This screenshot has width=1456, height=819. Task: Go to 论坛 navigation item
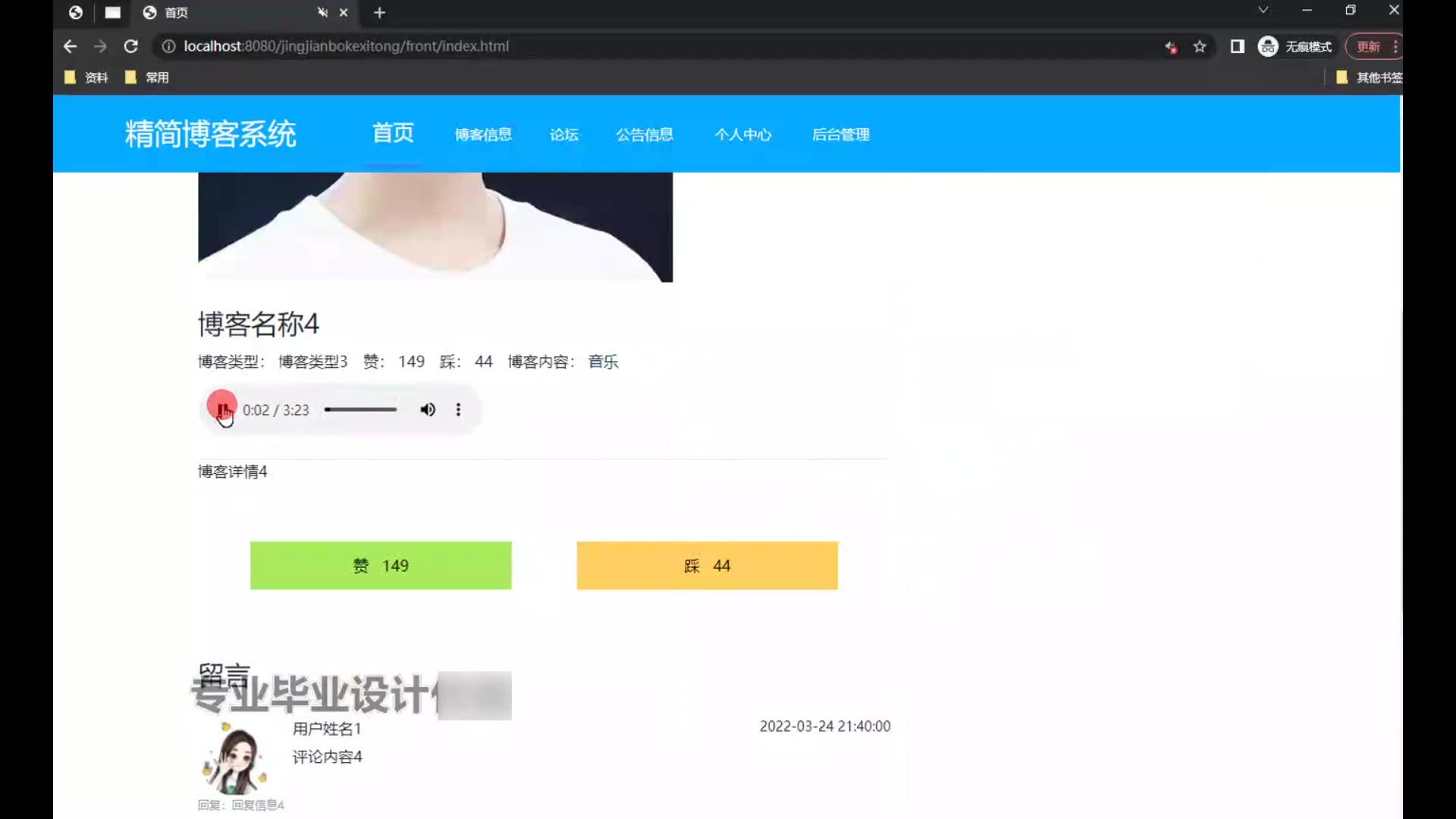click(x=563, y=135)
